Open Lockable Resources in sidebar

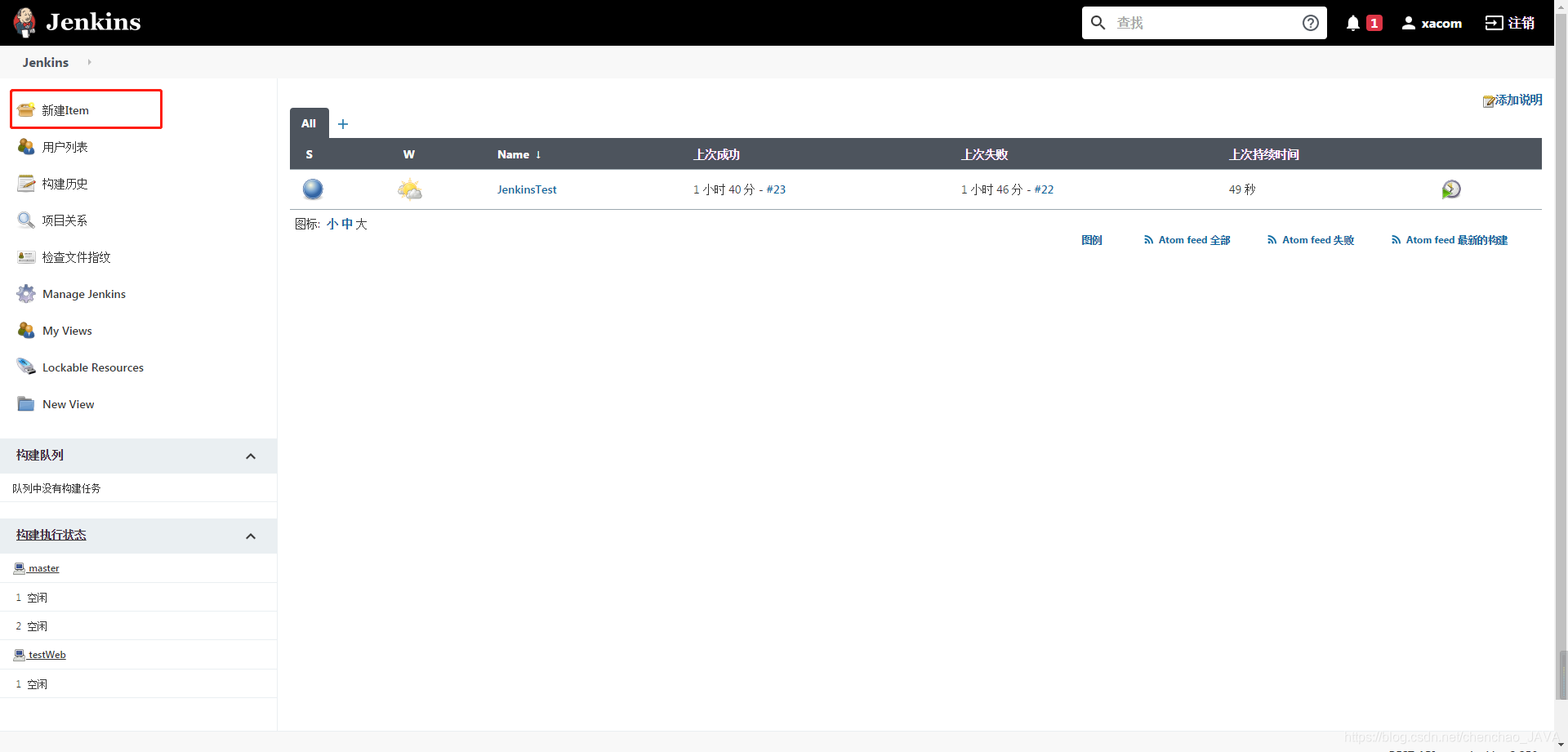93,367
